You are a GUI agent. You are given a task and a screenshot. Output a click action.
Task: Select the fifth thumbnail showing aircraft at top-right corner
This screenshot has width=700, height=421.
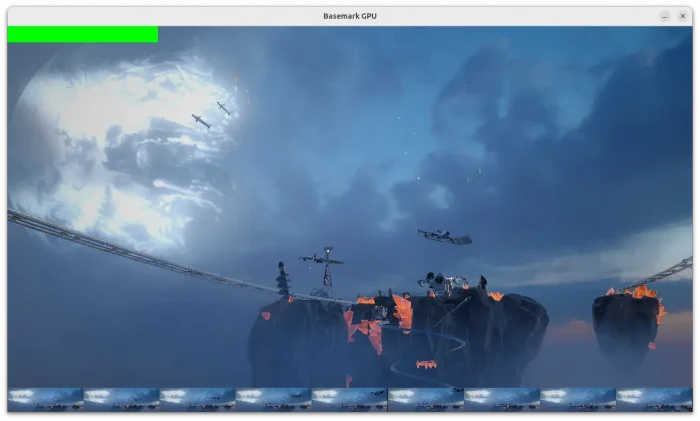349,400
